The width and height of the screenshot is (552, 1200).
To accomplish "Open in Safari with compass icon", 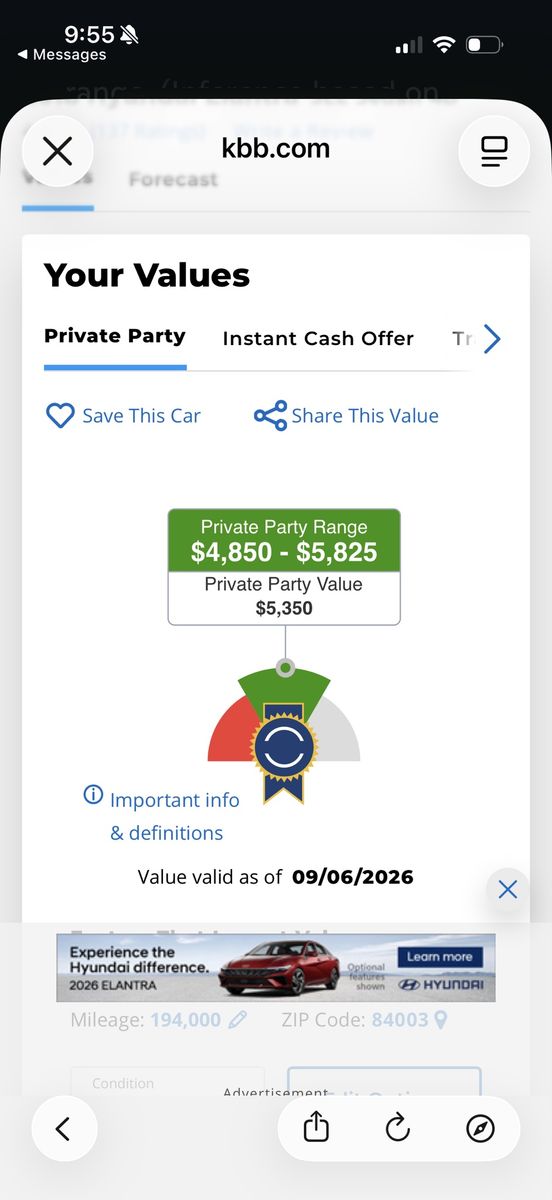I will click(480, 1129).
